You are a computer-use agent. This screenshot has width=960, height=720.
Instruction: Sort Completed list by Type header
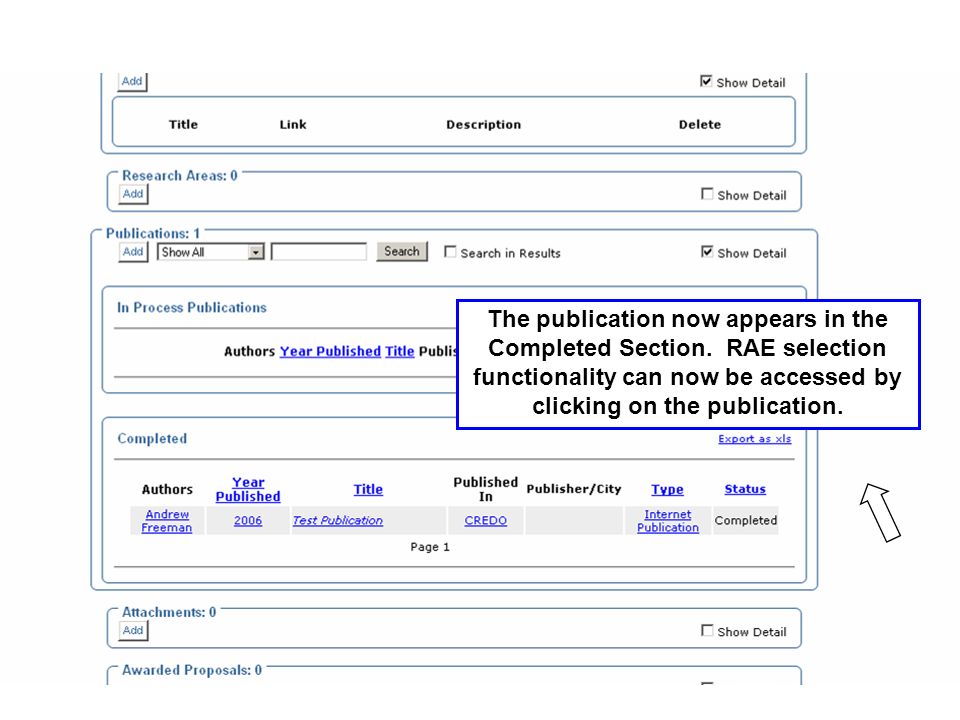tap(667, 489)
